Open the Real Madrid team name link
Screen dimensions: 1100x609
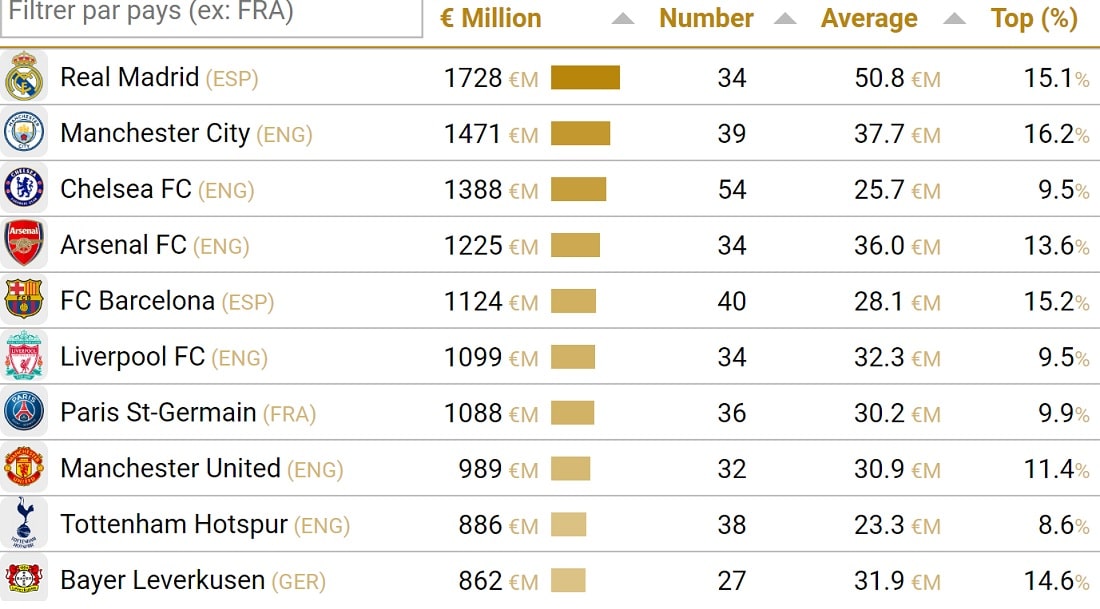(130, 77)
